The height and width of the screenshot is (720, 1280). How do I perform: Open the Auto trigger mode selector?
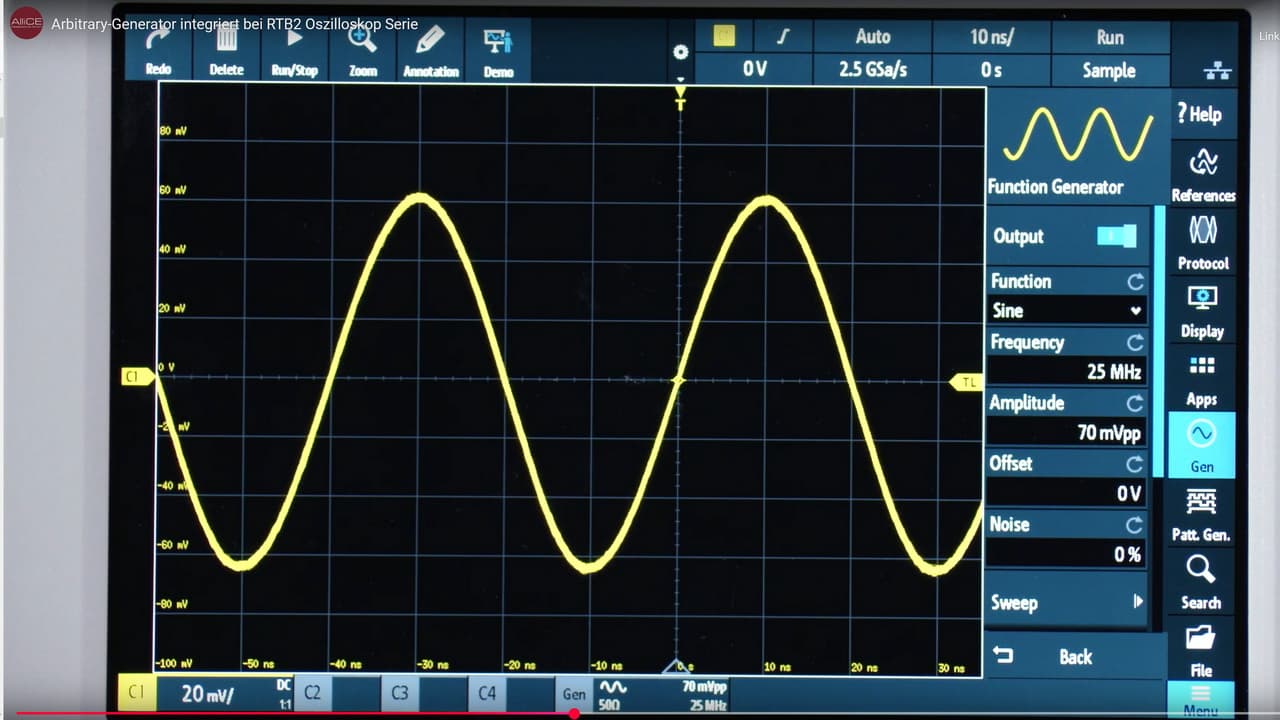tap(872, 37)
